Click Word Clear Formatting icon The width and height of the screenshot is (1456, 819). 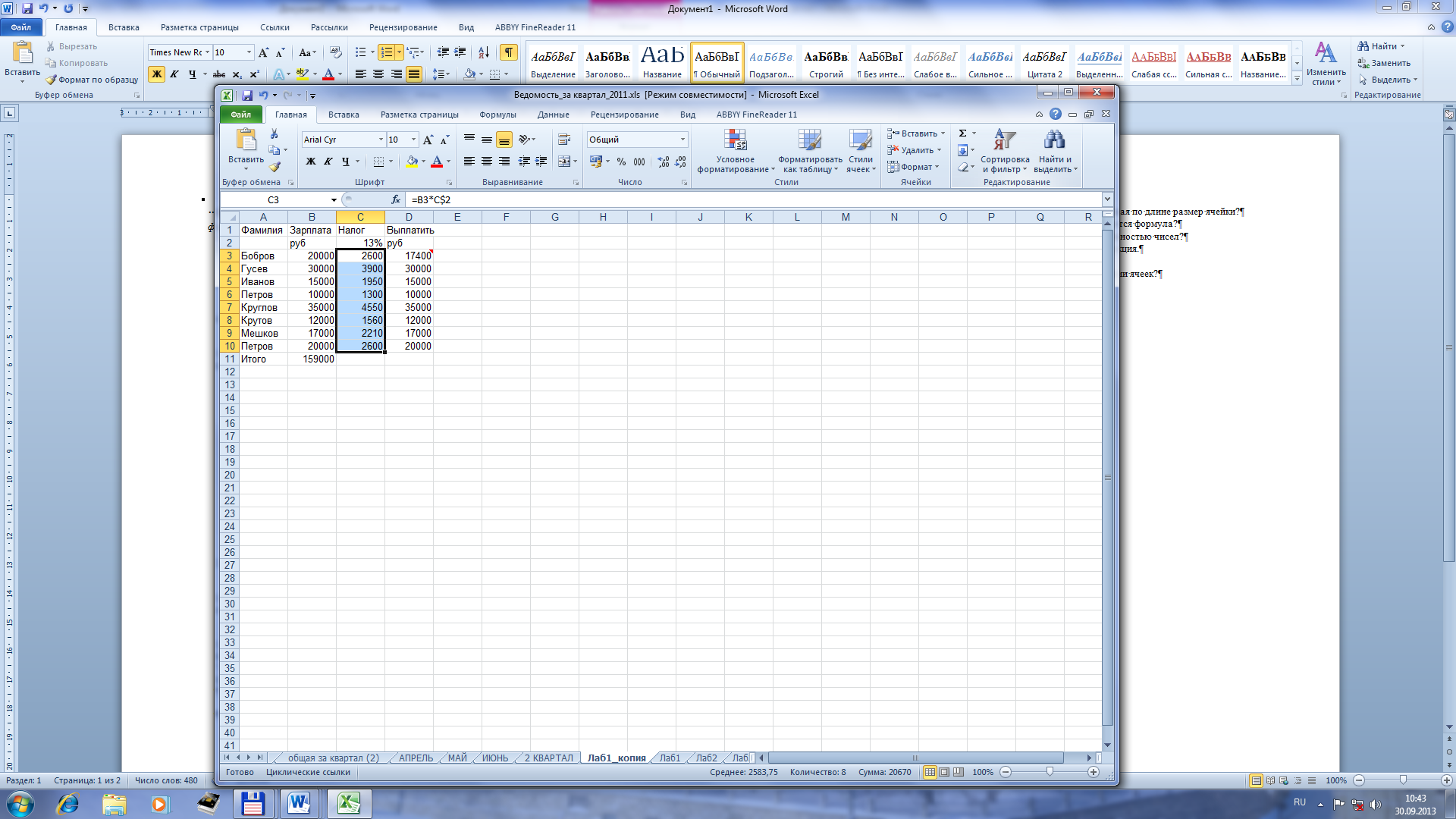tap(336, 52)
